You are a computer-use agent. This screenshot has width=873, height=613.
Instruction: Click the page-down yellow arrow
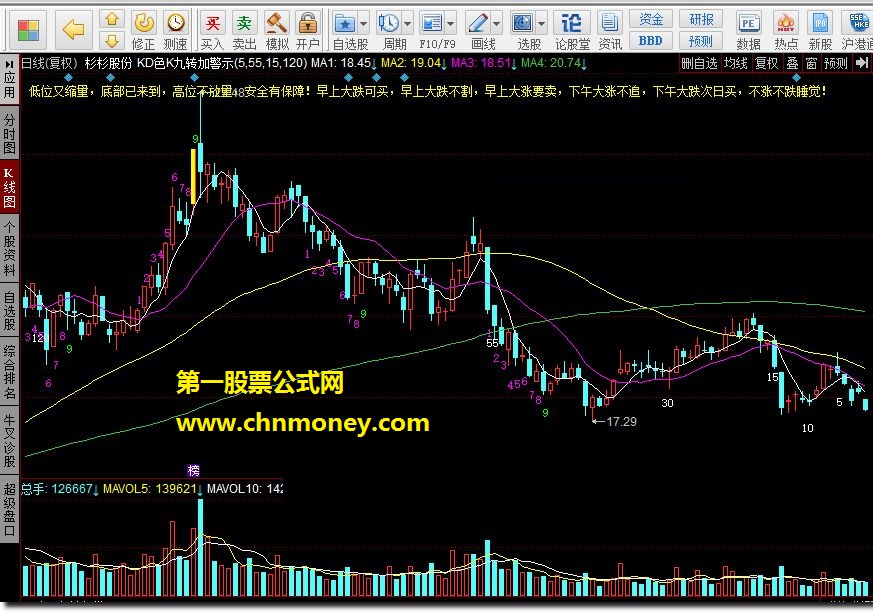point(112,41)
